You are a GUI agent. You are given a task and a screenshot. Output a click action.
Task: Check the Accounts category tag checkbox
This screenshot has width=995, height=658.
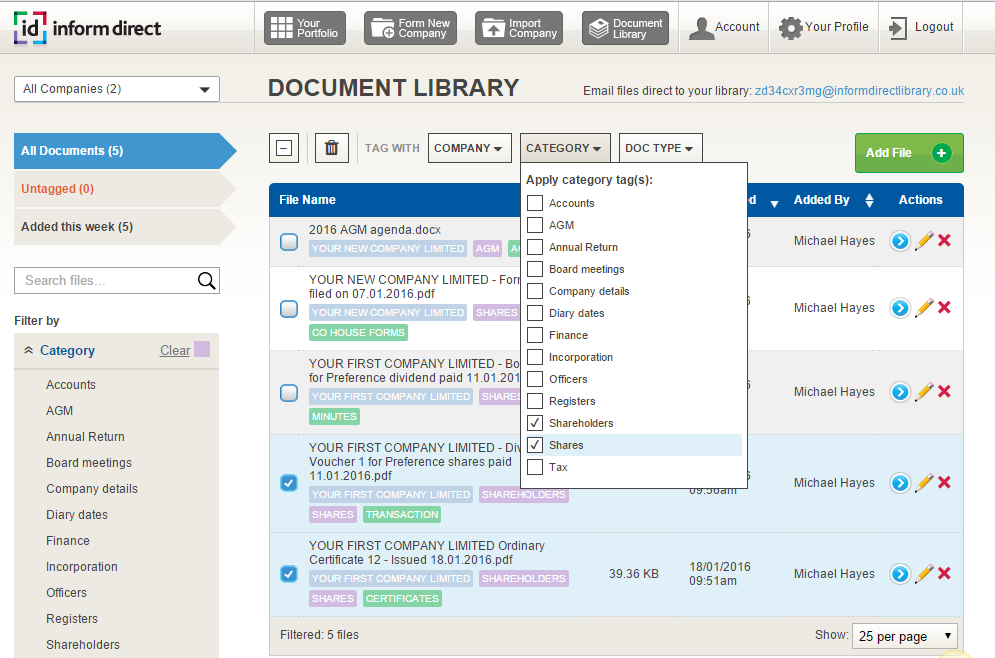pos(535,203)
